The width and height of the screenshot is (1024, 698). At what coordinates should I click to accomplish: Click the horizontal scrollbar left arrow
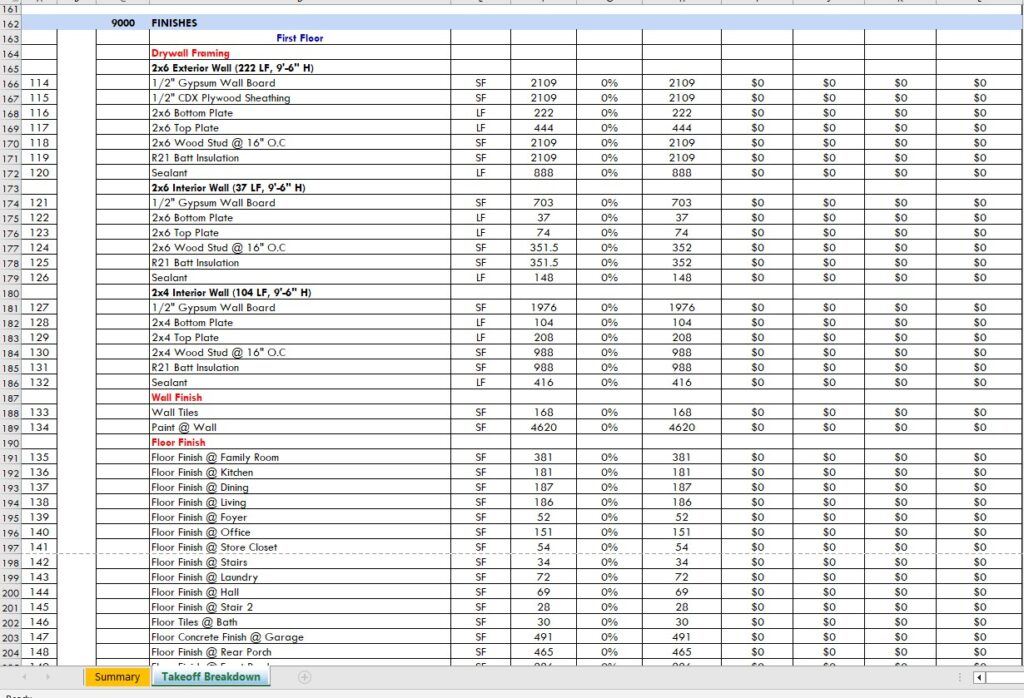[x=979, y=677]
